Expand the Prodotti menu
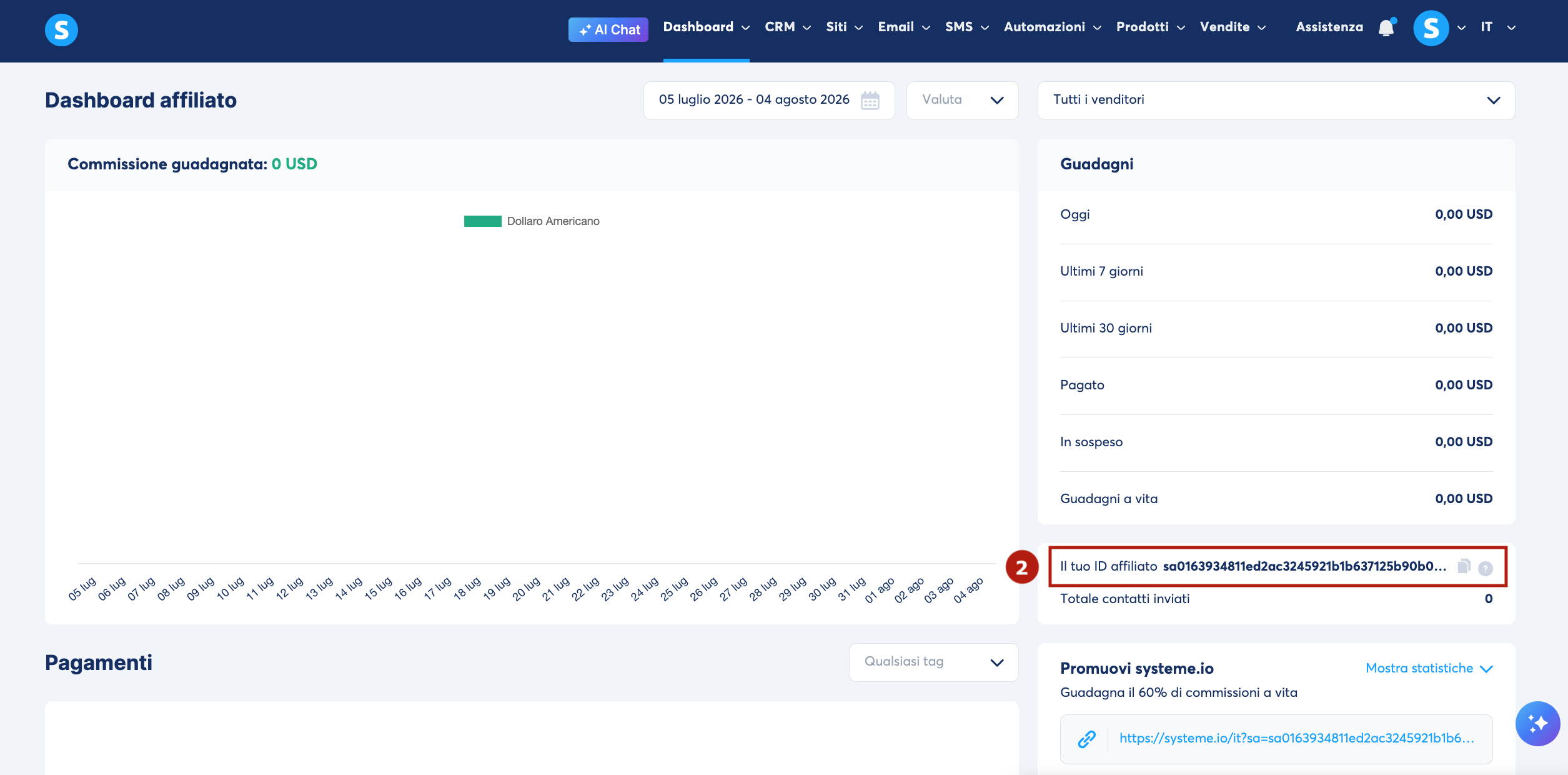Image resolution: width=1568 pixels, height=775 pixels. (x=1151, y=27)
